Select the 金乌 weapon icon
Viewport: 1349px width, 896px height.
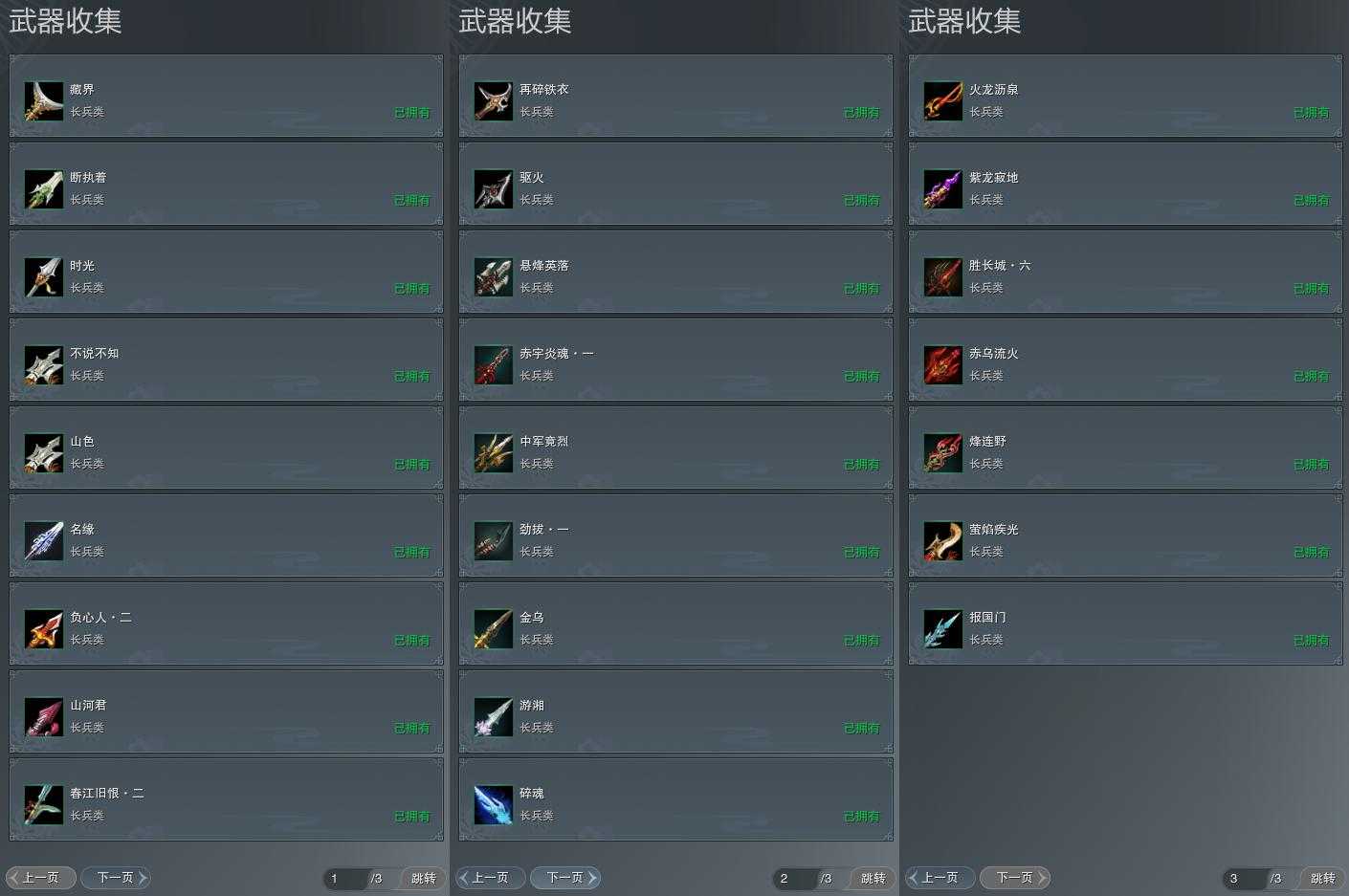[494, 629]
